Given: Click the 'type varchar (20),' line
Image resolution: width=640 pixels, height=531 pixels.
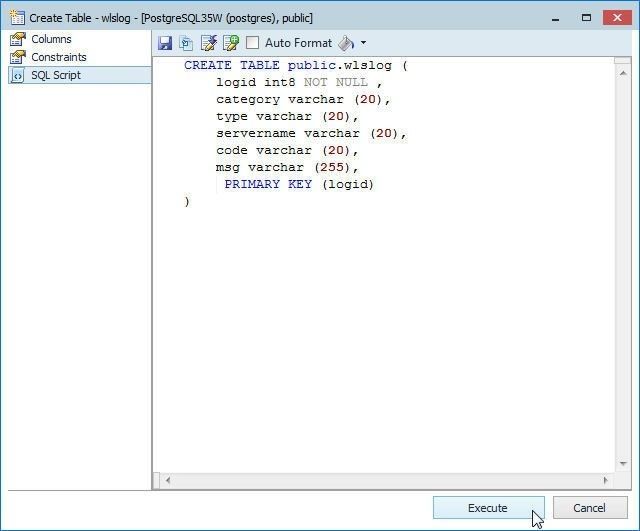Looking at the screenshot, I should pyautogui.click(x=287, y=117).
